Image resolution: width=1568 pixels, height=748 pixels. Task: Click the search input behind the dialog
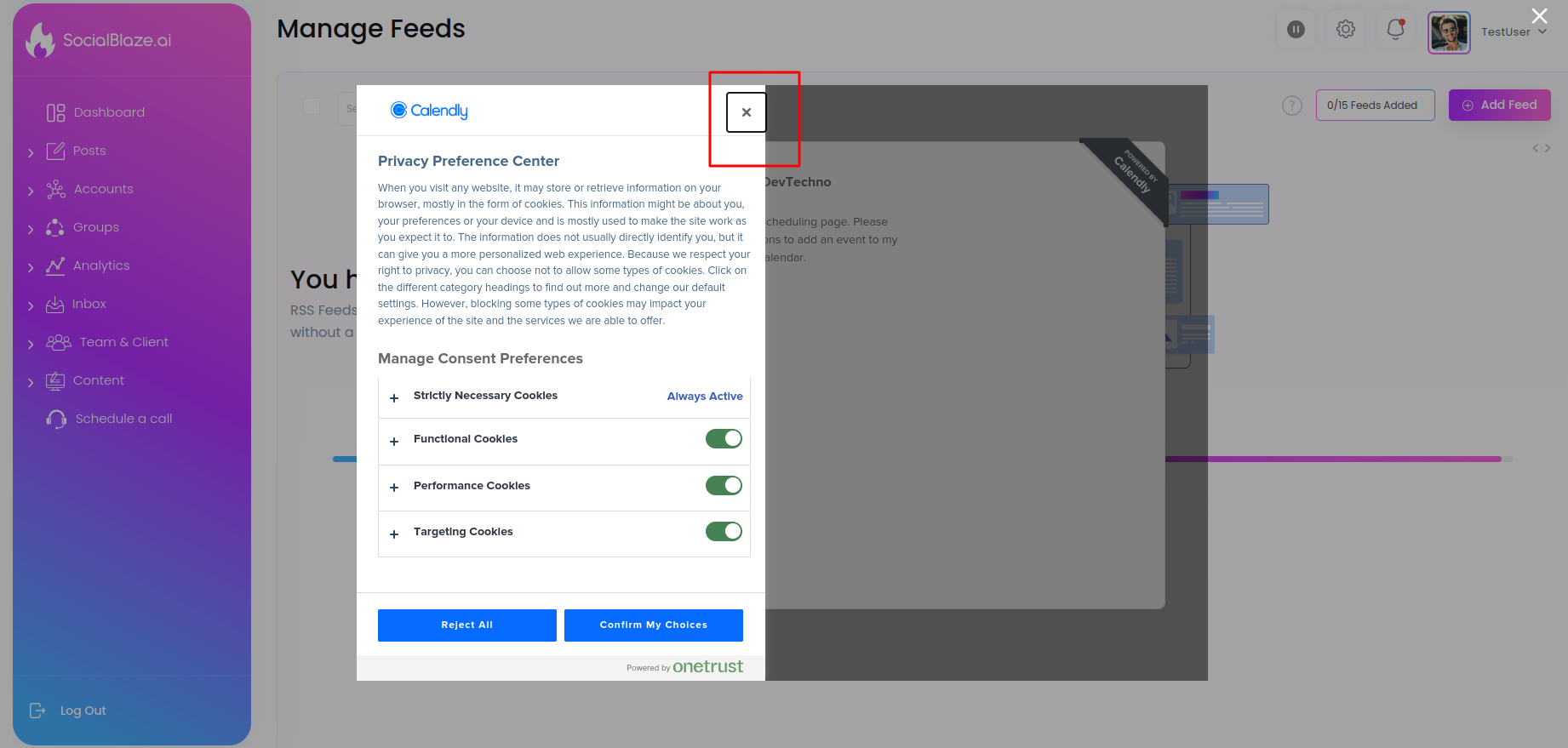tap(347, 109)
